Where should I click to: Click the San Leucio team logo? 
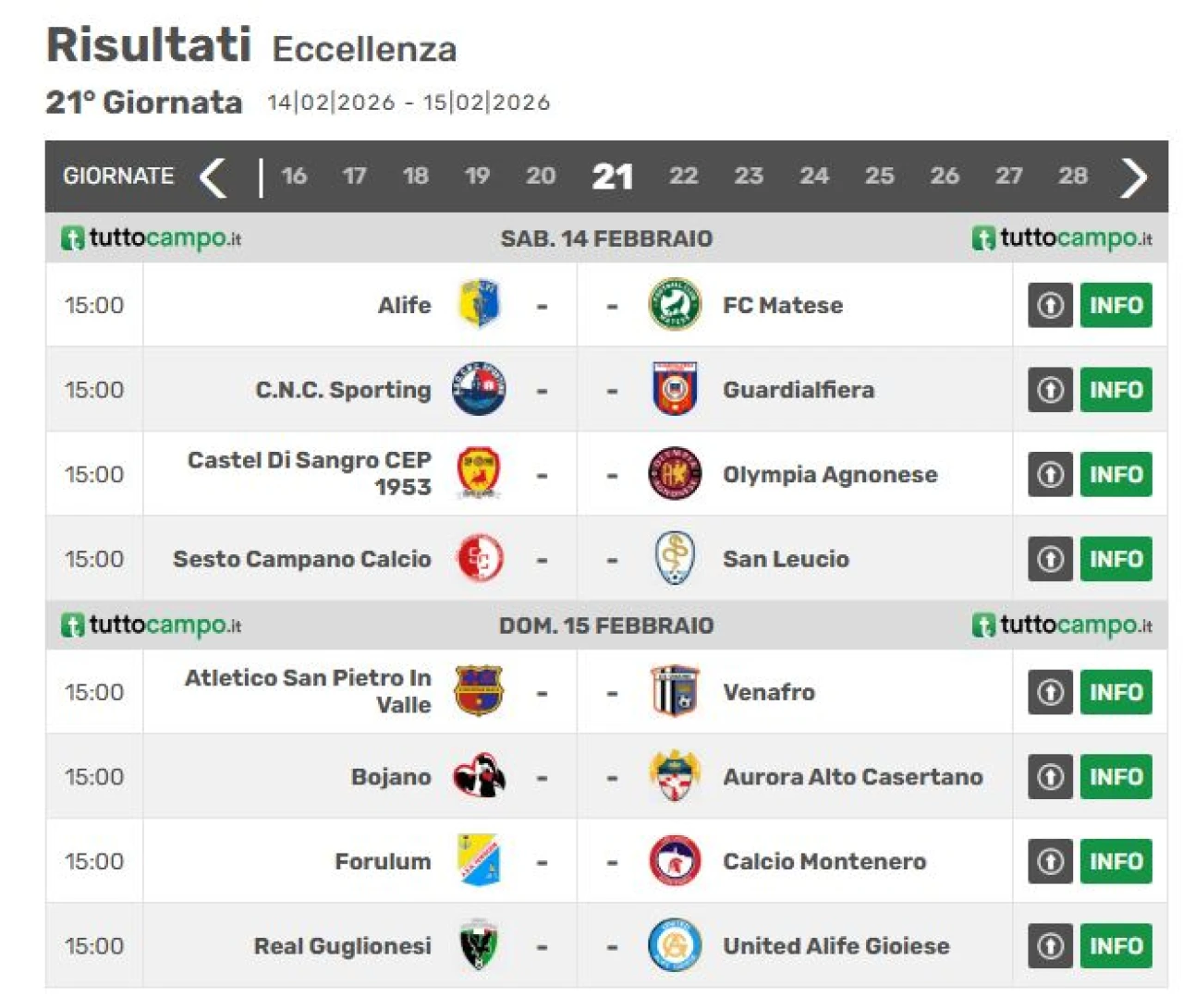(675, 558)
